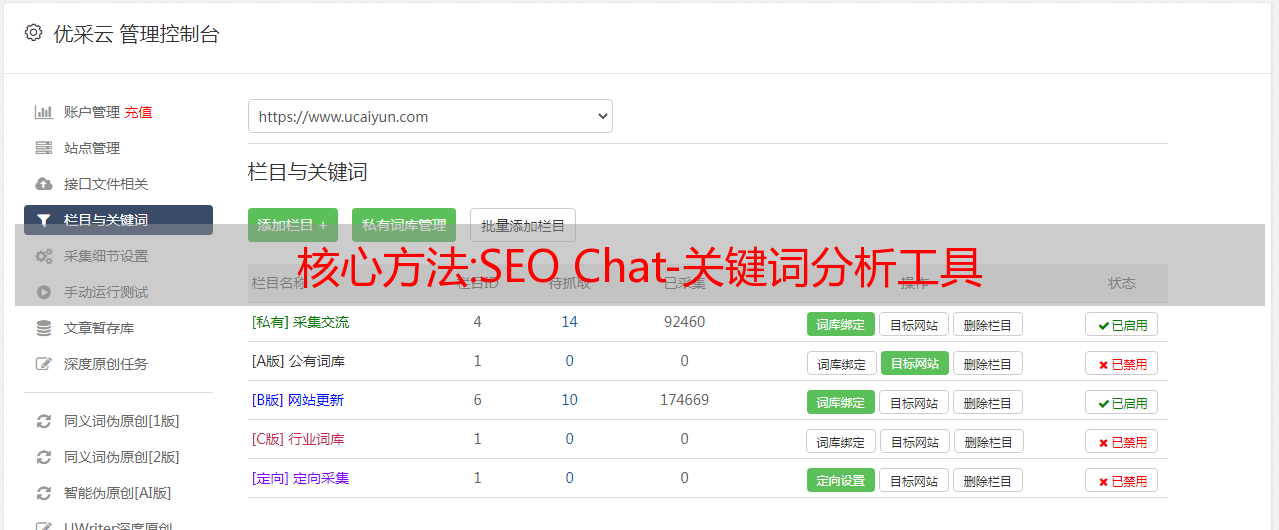The height and width of the screenshot is (530, 1279).
Task: Open 深度原创任务 via its edit icon
Action: coord(43,364)
